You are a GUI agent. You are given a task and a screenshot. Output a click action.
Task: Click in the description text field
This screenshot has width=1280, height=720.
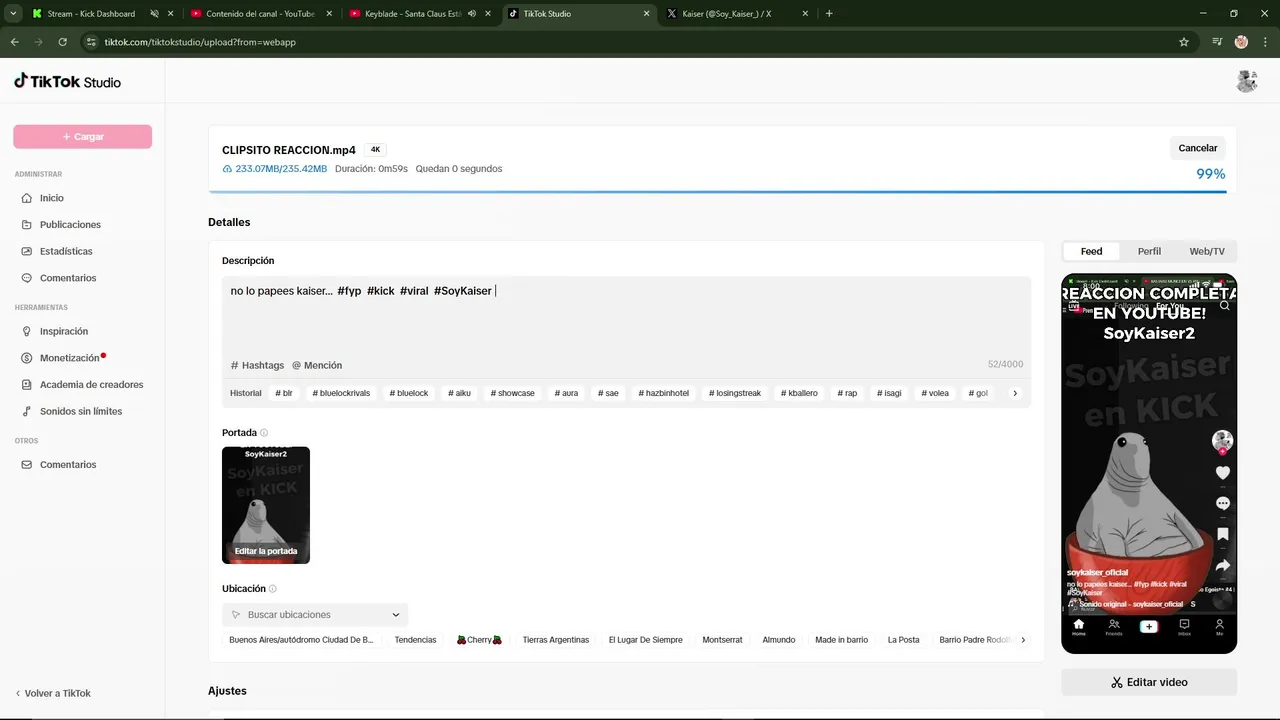coord(626,315)
